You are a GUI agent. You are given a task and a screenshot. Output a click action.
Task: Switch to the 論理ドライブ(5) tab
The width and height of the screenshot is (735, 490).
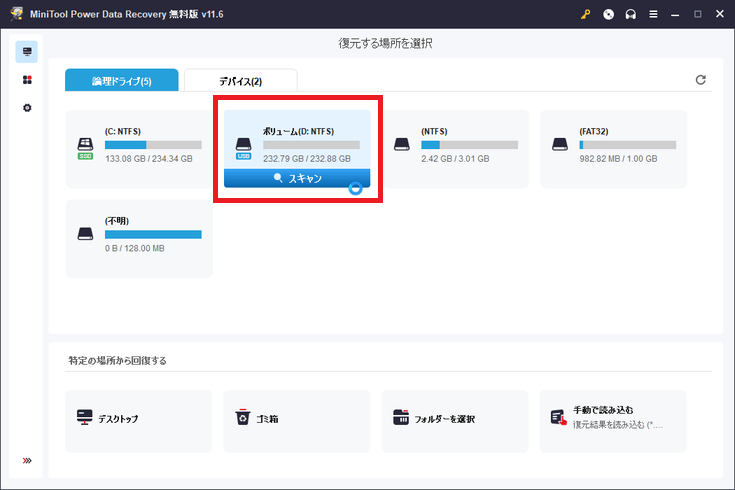click(121, 81)
